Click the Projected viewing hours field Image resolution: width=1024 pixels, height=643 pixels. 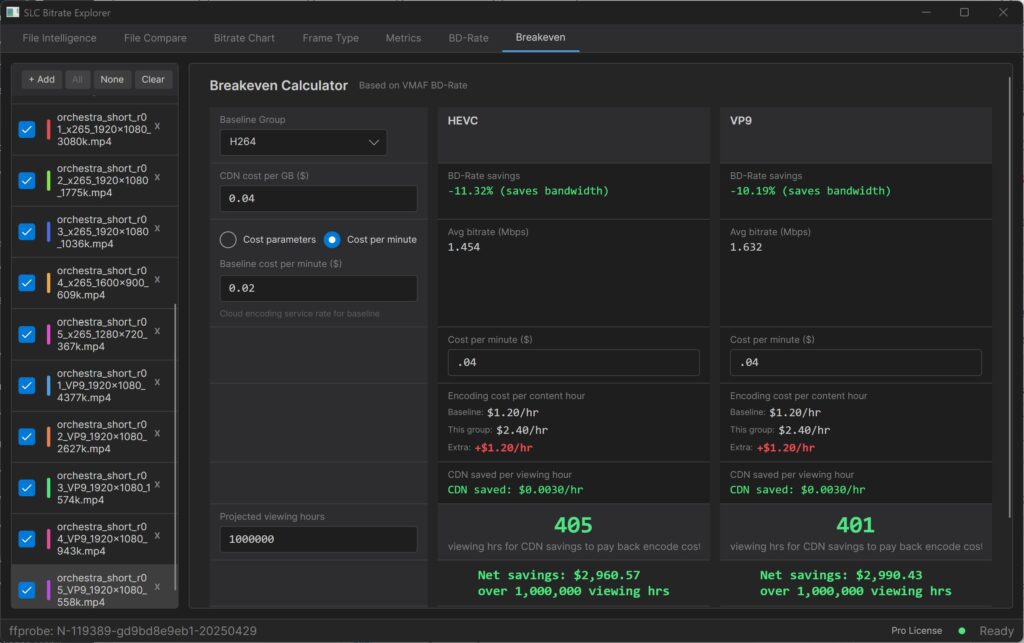pyautogui.click(x=318, y=539)
